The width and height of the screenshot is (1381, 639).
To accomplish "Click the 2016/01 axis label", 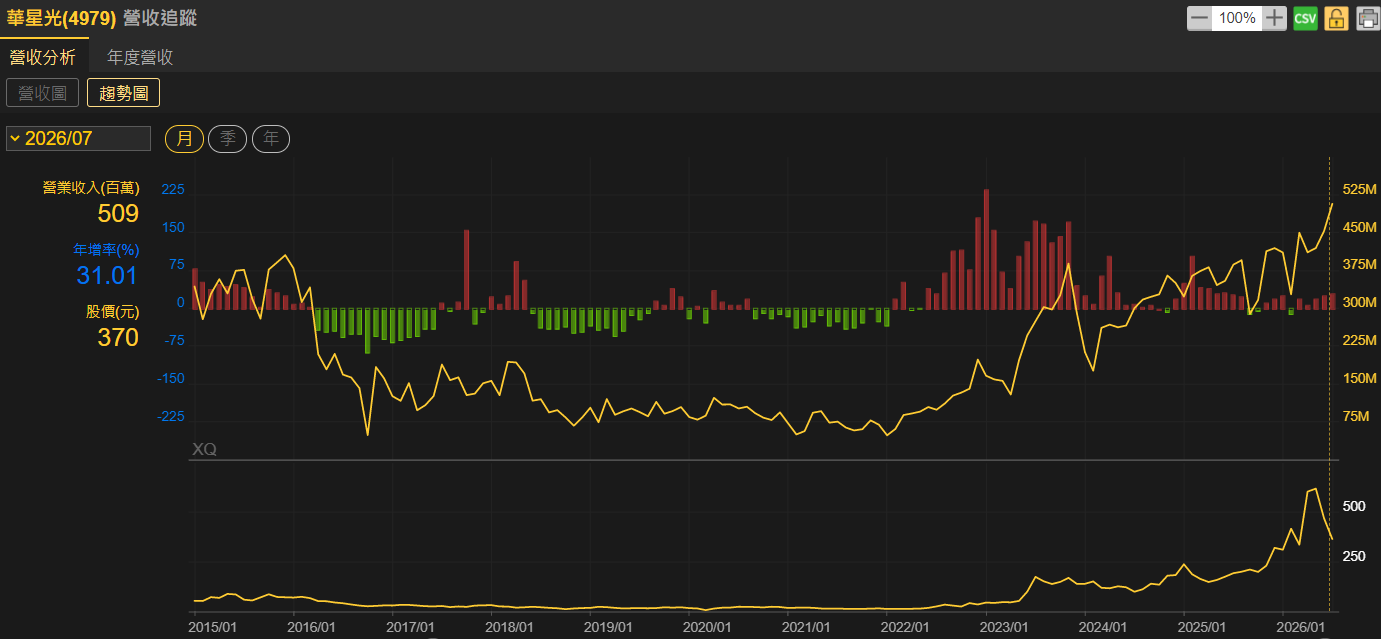I will 311,627.
